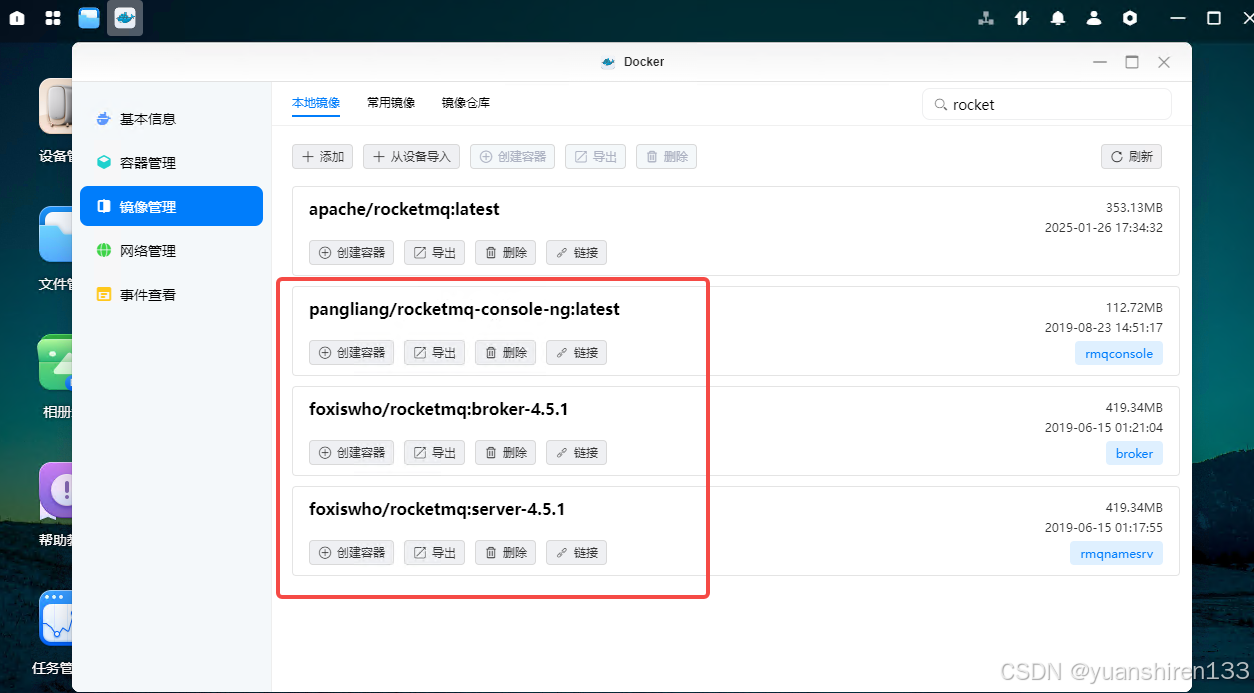Click the Docker whale icon in the taskbar
1254x693 pixels.
124,17
